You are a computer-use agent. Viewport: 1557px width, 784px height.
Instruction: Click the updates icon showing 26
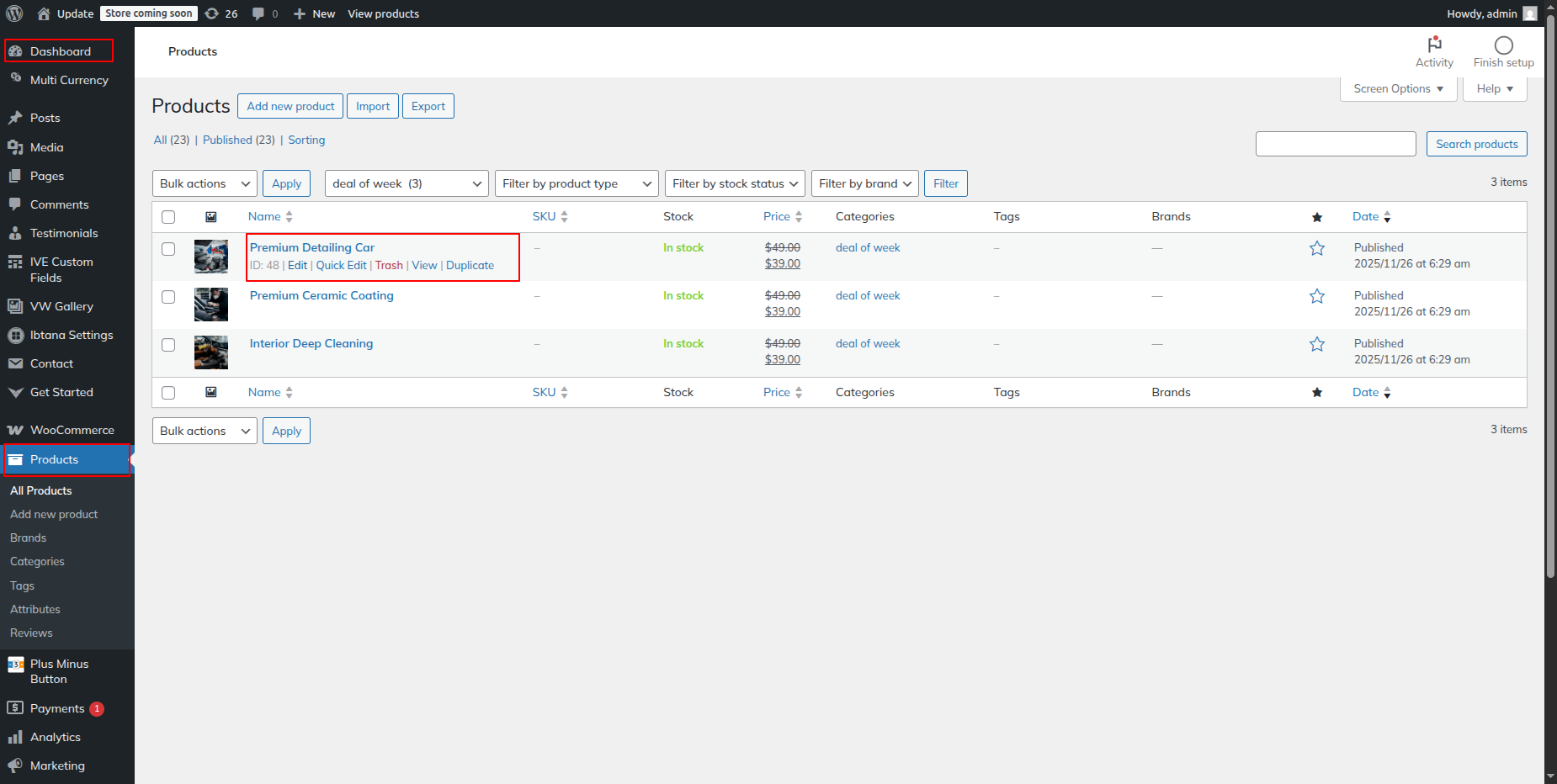213,13
